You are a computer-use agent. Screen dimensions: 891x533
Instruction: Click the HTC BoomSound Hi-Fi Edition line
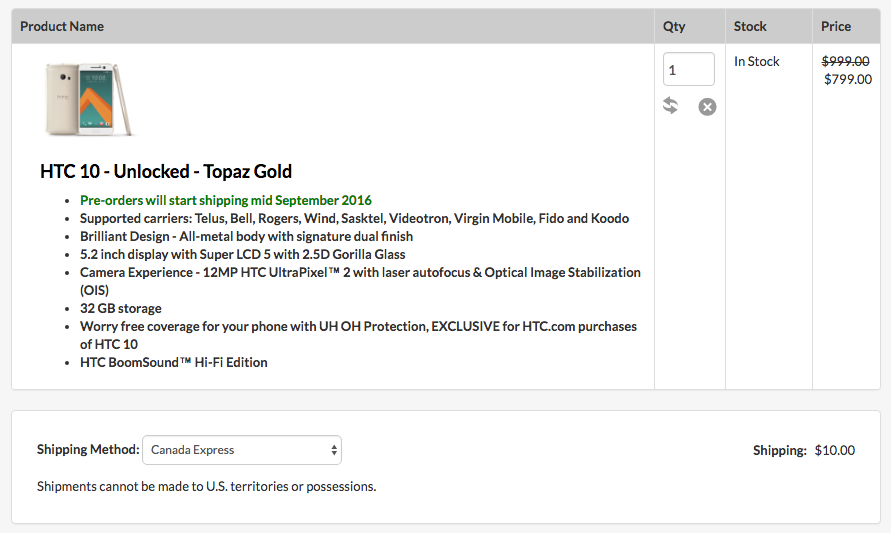click(173, 363)
